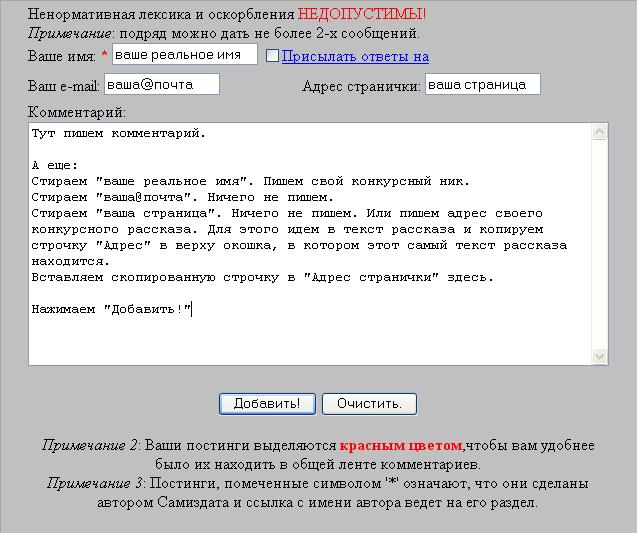Click the 'Комментарий:' label
Image resolution: width=638 pixels, height=533 pixels.
77,111
